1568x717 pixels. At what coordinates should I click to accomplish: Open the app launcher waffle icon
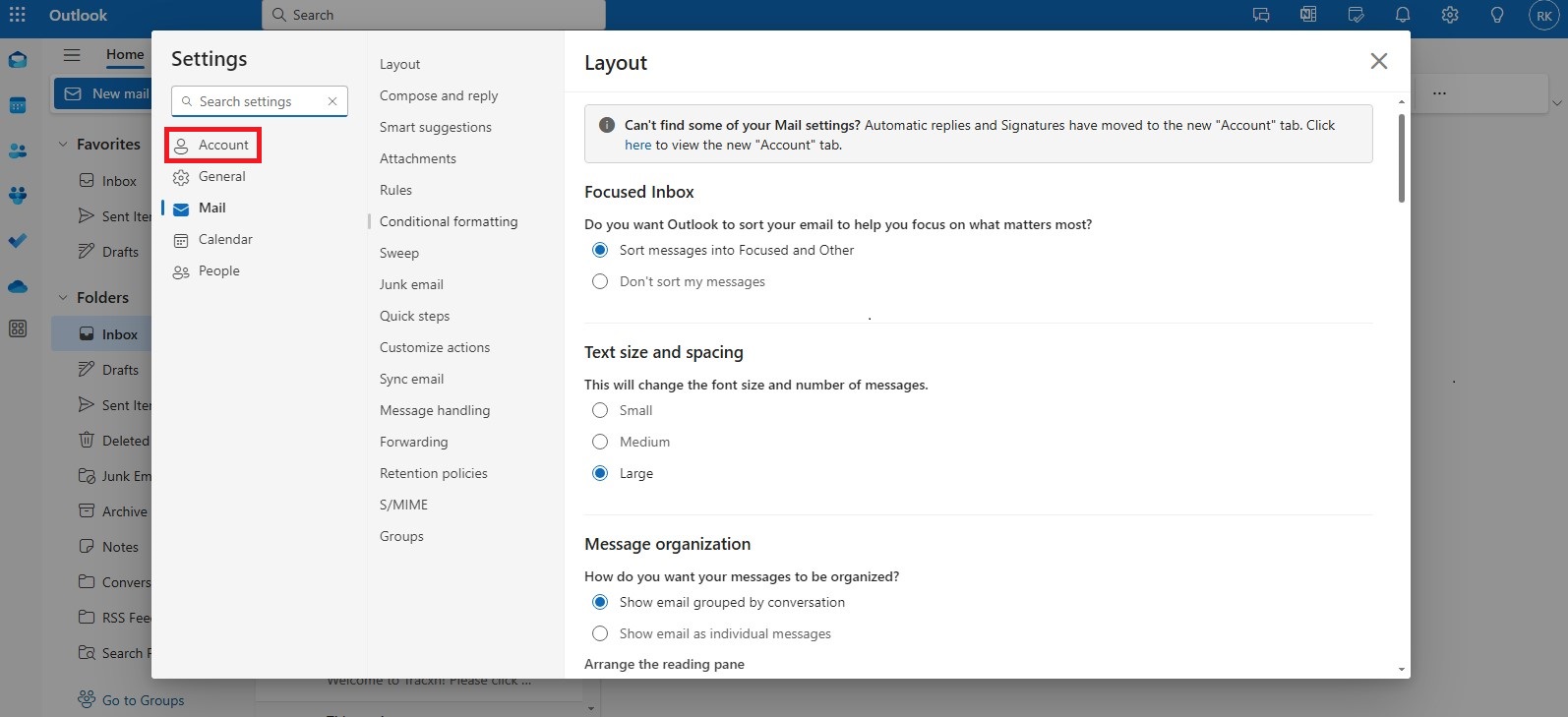(x=18, y=15)
